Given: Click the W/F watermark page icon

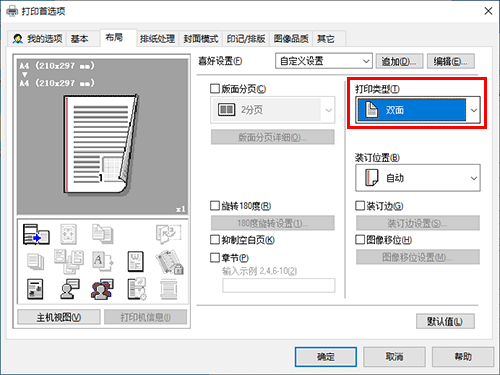Looking at the screenshot, I should (136, 261).
